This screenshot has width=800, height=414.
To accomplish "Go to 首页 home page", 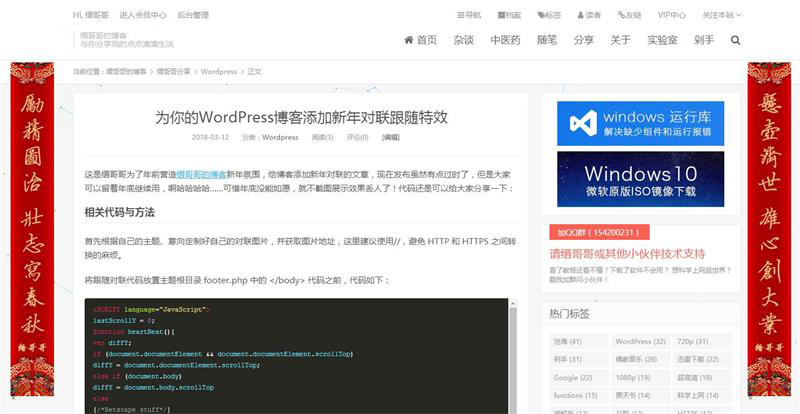I will [x=421, y=40].
